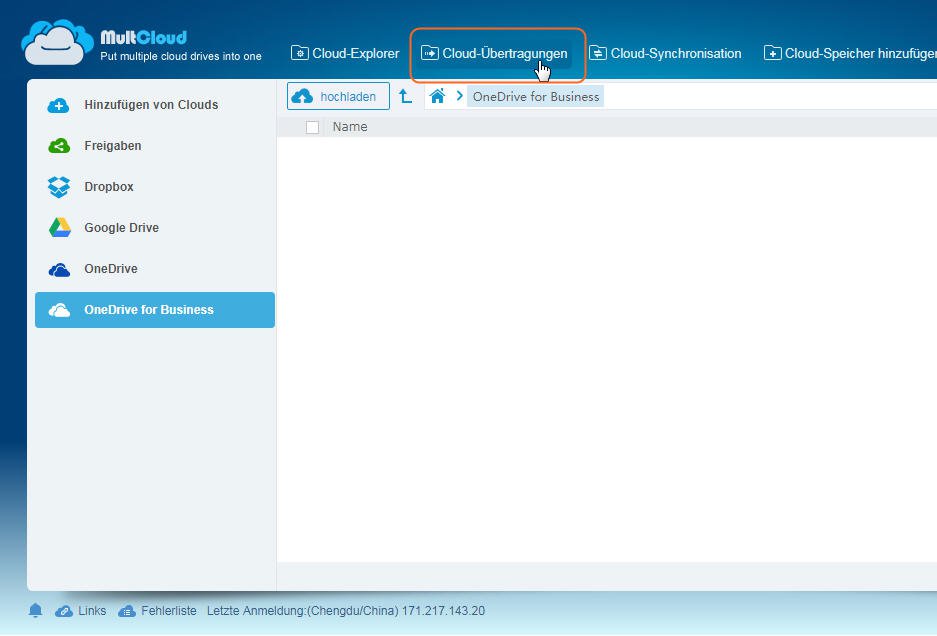Click the hochladen upload button

tap(338, 96)
